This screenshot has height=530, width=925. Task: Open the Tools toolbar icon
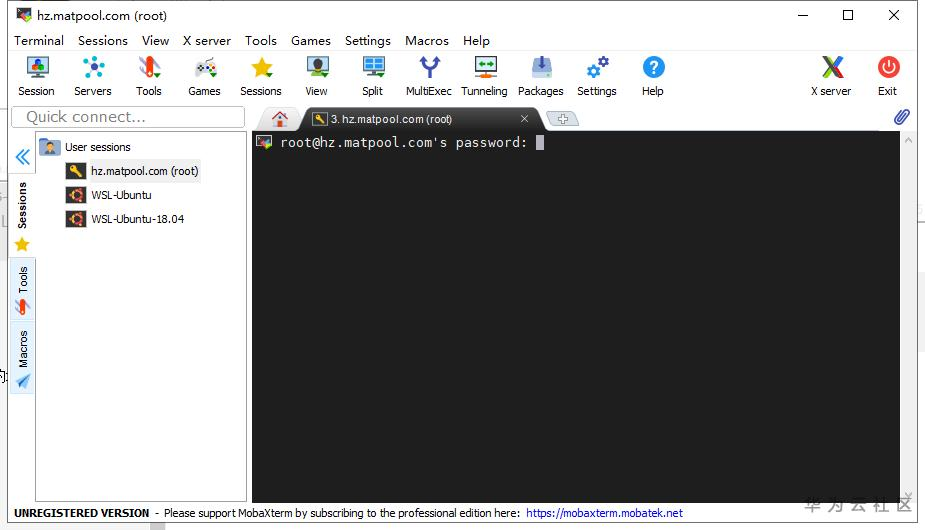pyautogui.click(x=149, y=77)
